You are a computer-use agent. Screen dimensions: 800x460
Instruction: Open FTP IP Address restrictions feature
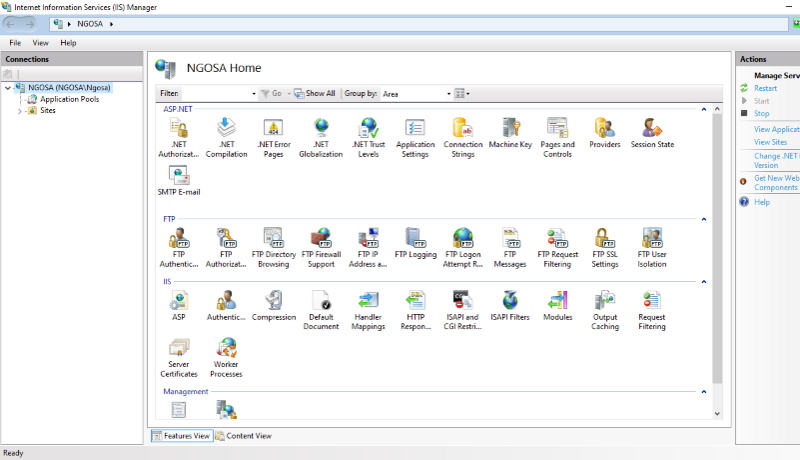pos(368,248)
